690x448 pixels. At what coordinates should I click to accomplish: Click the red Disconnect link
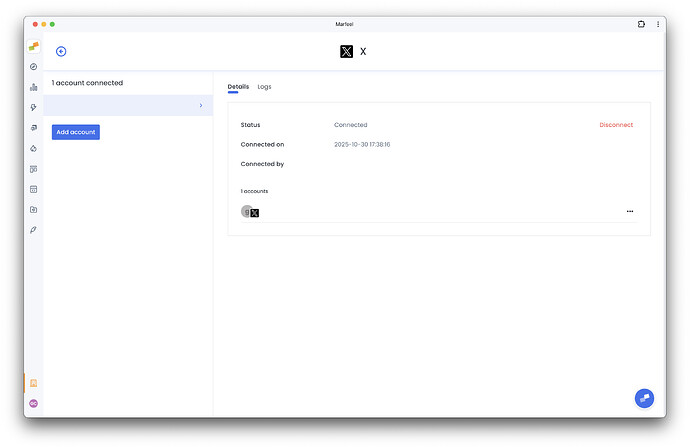pos(616,125)
